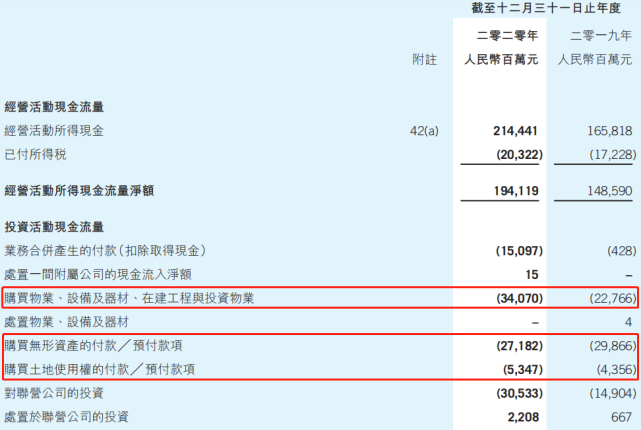
Task: Click the row label 經營活動所得現金
Action: [x=54, y=131]
